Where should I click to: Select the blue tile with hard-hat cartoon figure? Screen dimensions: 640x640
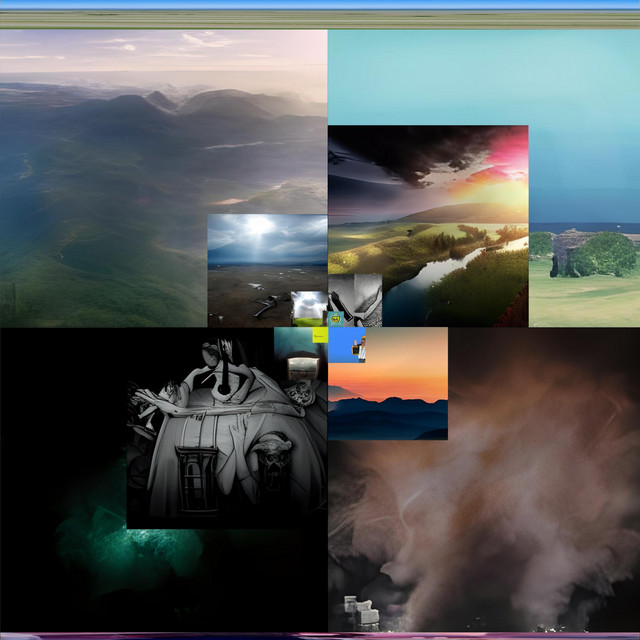pyautogui.click(x=347, y=345)
